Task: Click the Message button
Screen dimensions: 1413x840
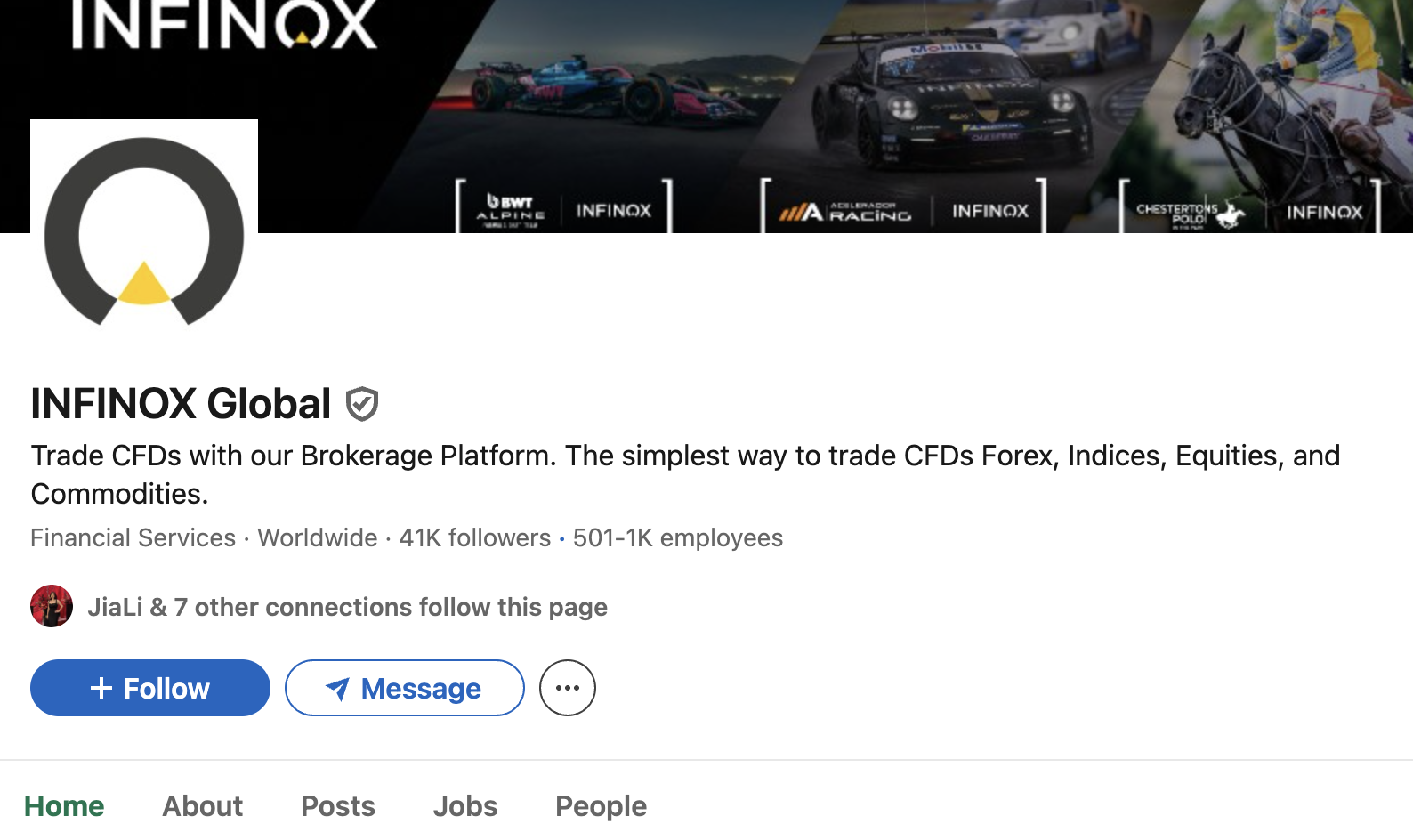Action: click(x=405, y=688)
